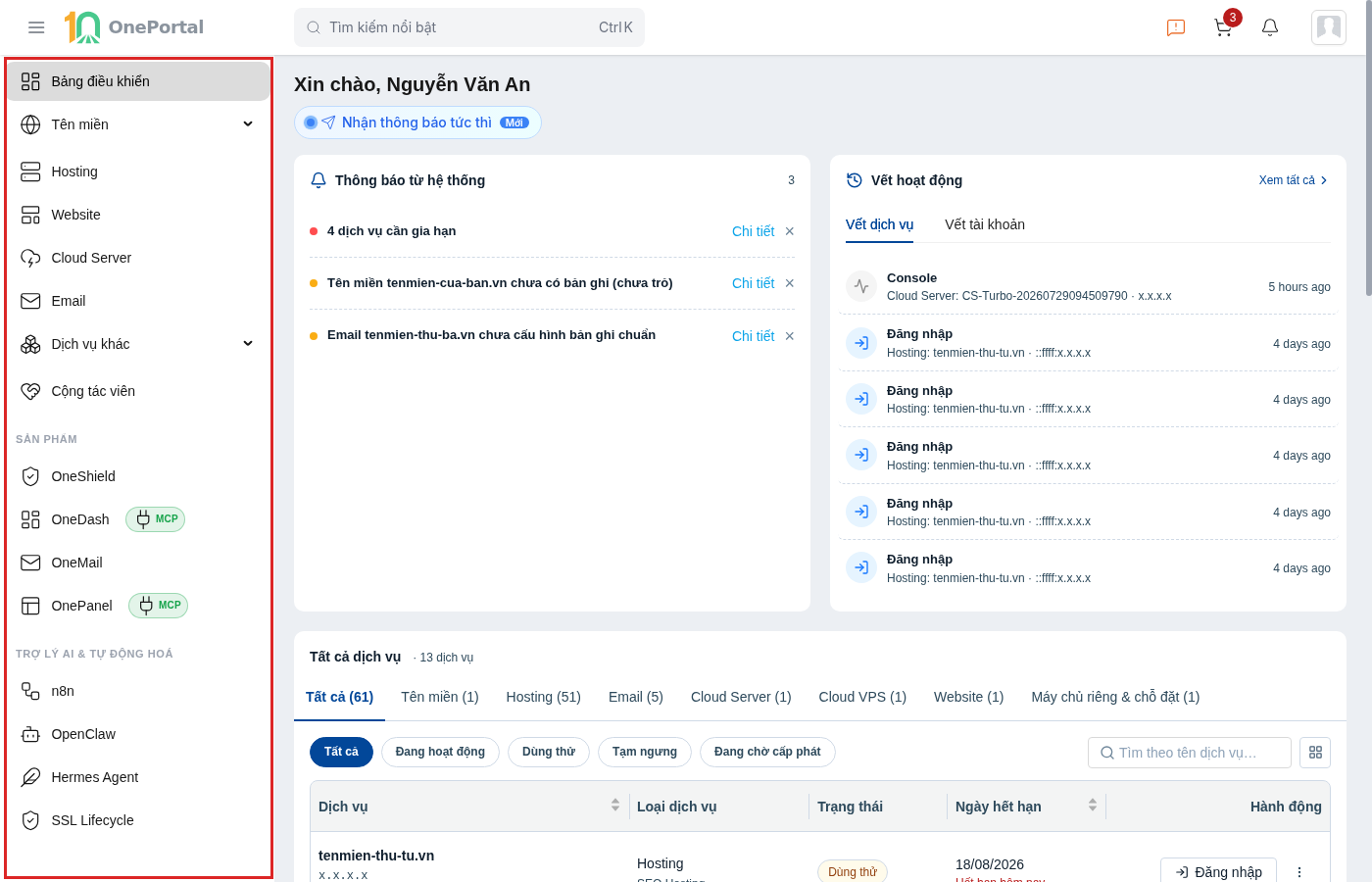
Task: Dismiss the 4 dịch vụ cần gia hạn notification
Action: 790,231
